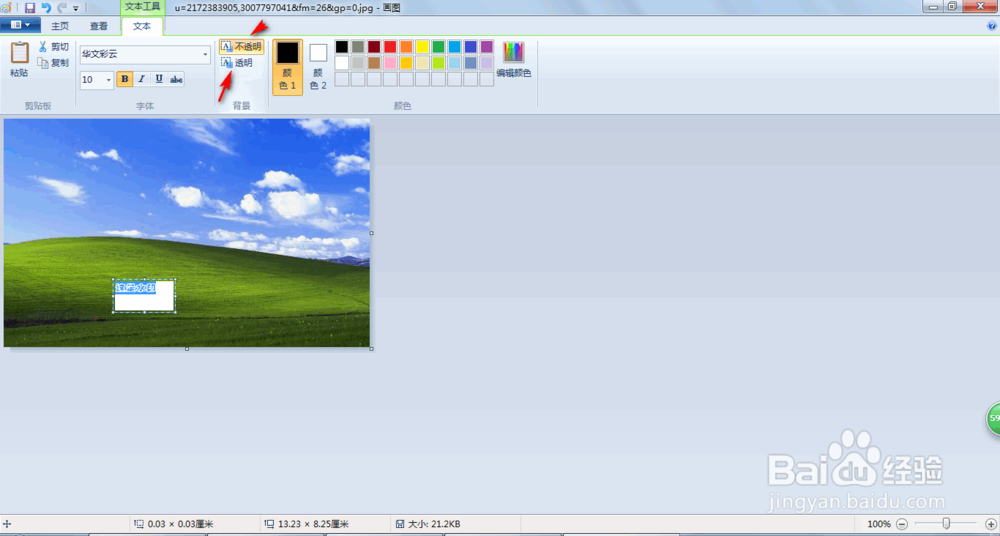Select 颜色 2 background color button
1000x536 pixels.
tap(318, 67)
